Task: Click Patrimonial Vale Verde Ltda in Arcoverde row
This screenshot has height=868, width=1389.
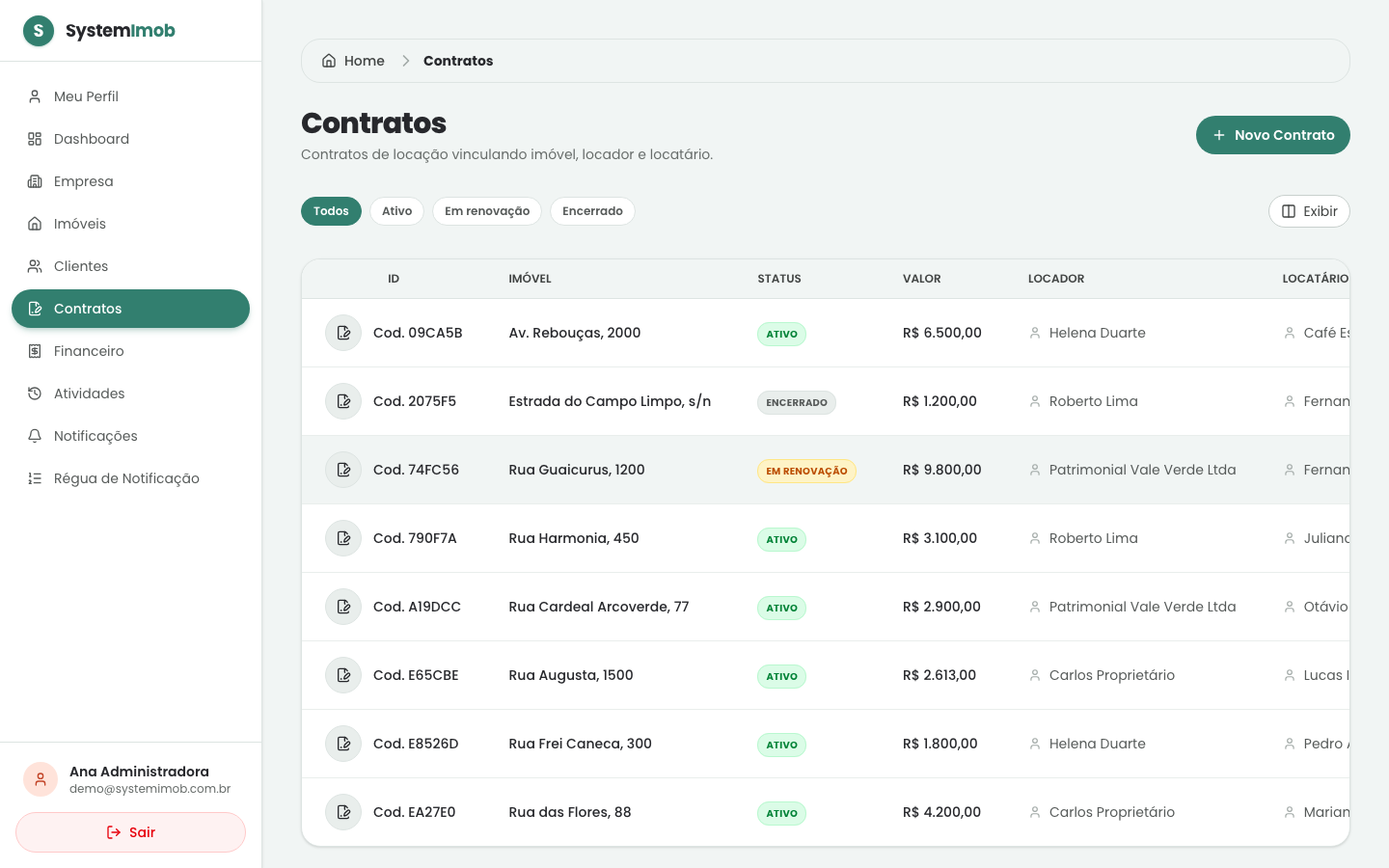Action: 1142,607
